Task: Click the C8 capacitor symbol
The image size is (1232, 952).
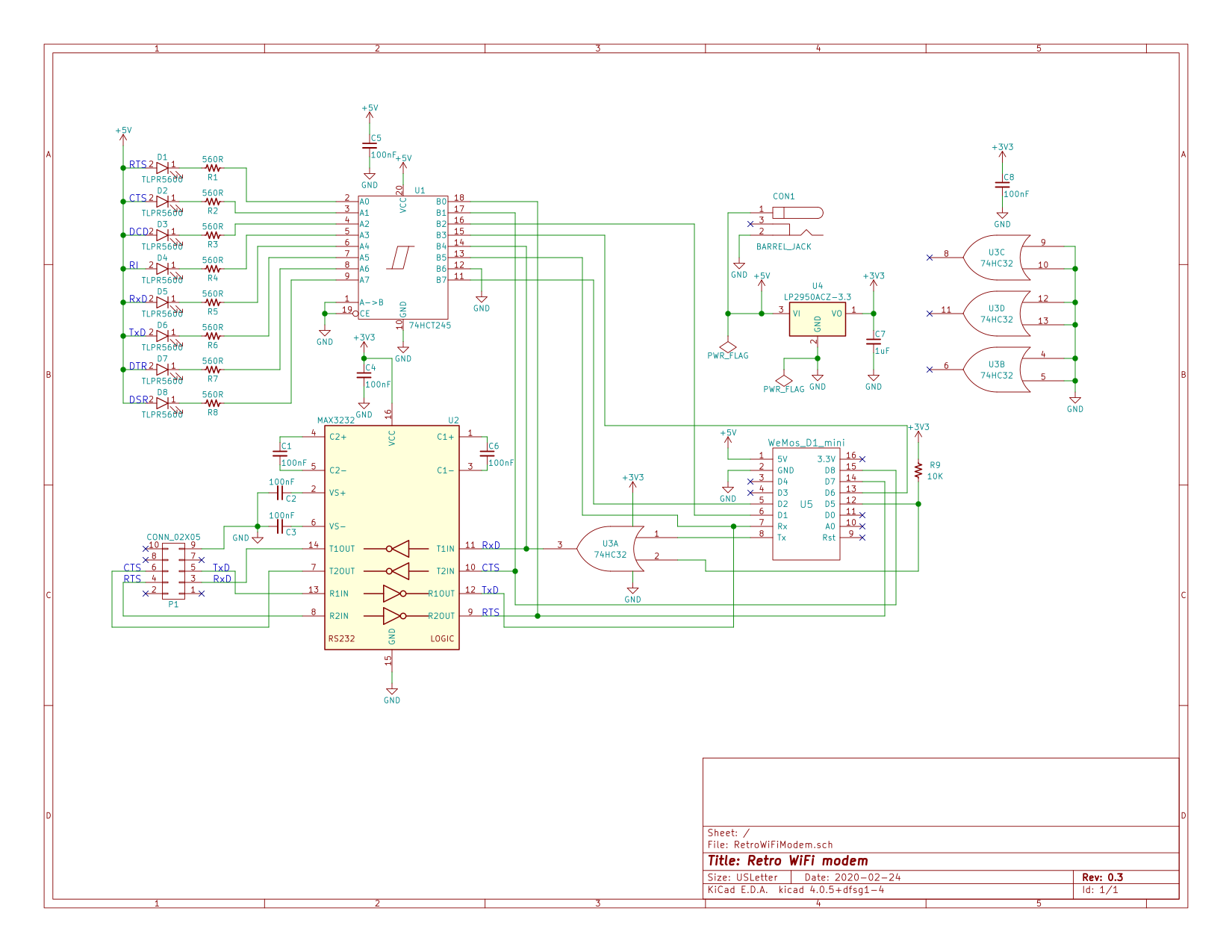Action: coord(1002,184)
